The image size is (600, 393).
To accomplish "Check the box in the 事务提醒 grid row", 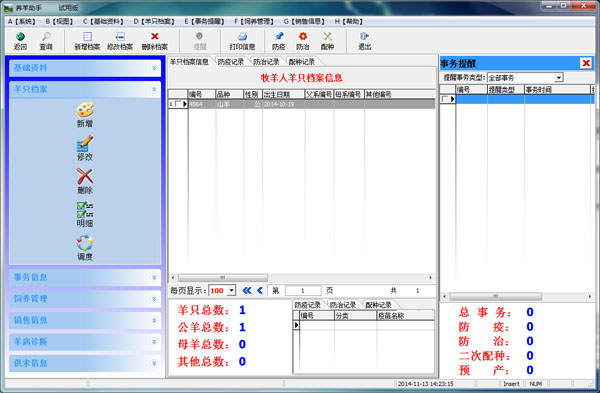I will tap(445, 99).
